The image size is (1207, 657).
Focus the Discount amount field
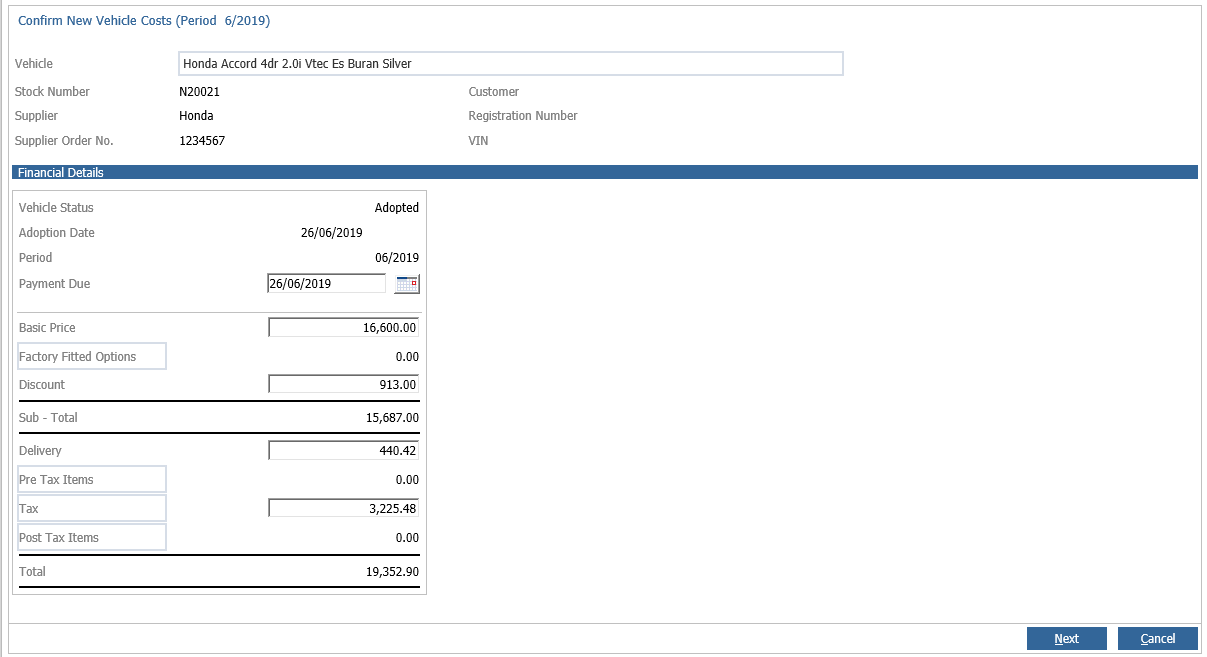[344, 385]
